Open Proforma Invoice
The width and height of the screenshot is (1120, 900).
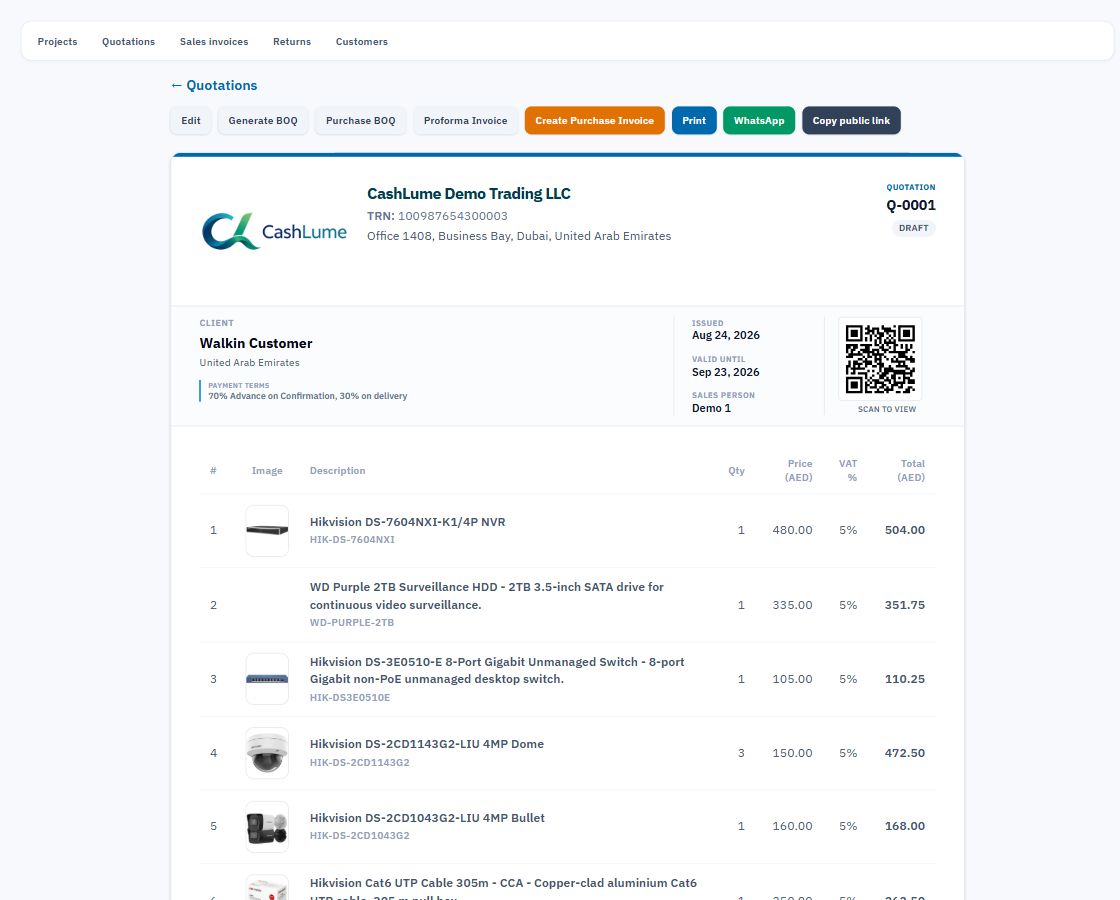466,121
